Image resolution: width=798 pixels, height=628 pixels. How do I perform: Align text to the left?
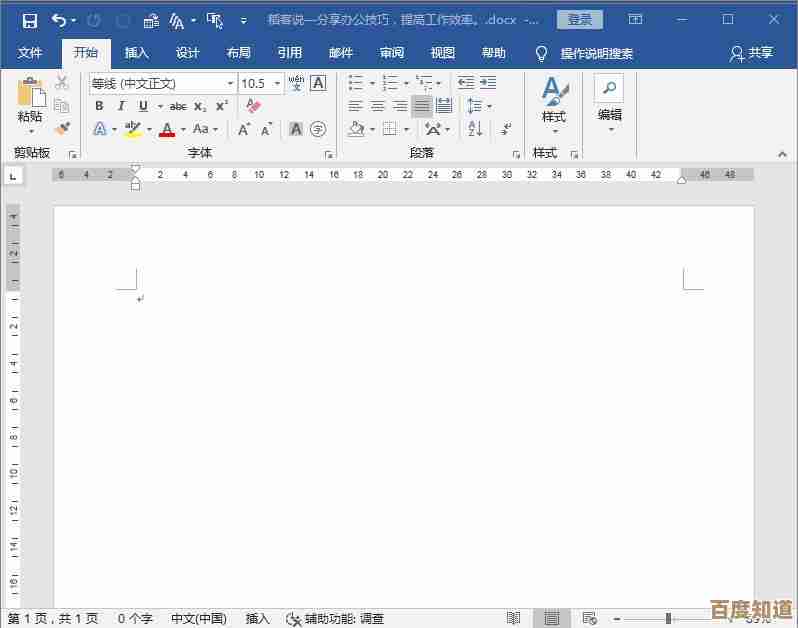355,106
